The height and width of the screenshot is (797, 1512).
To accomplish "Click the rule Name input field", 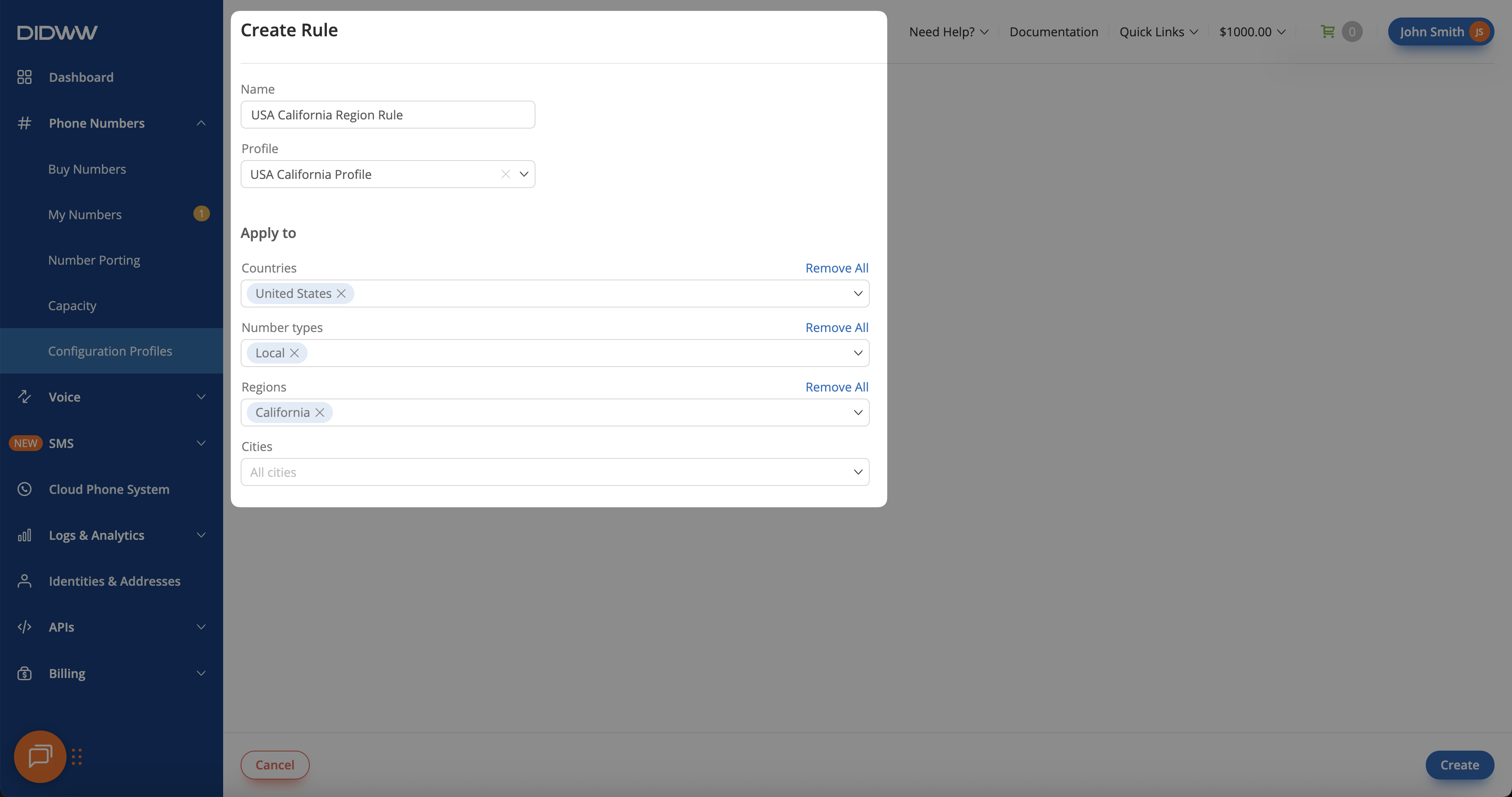I will point(387,115).
